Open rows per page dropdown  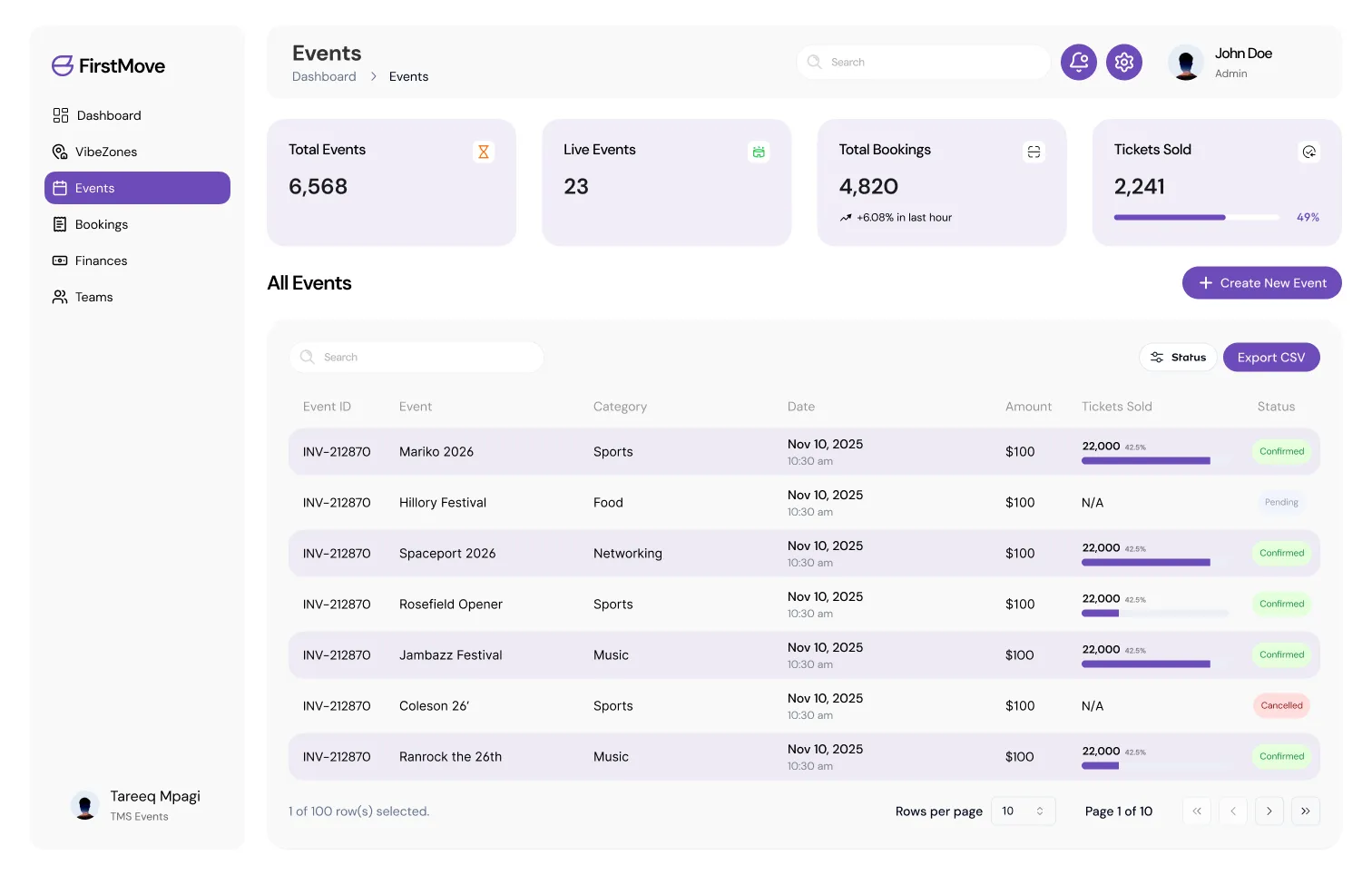coord(1023,811)
